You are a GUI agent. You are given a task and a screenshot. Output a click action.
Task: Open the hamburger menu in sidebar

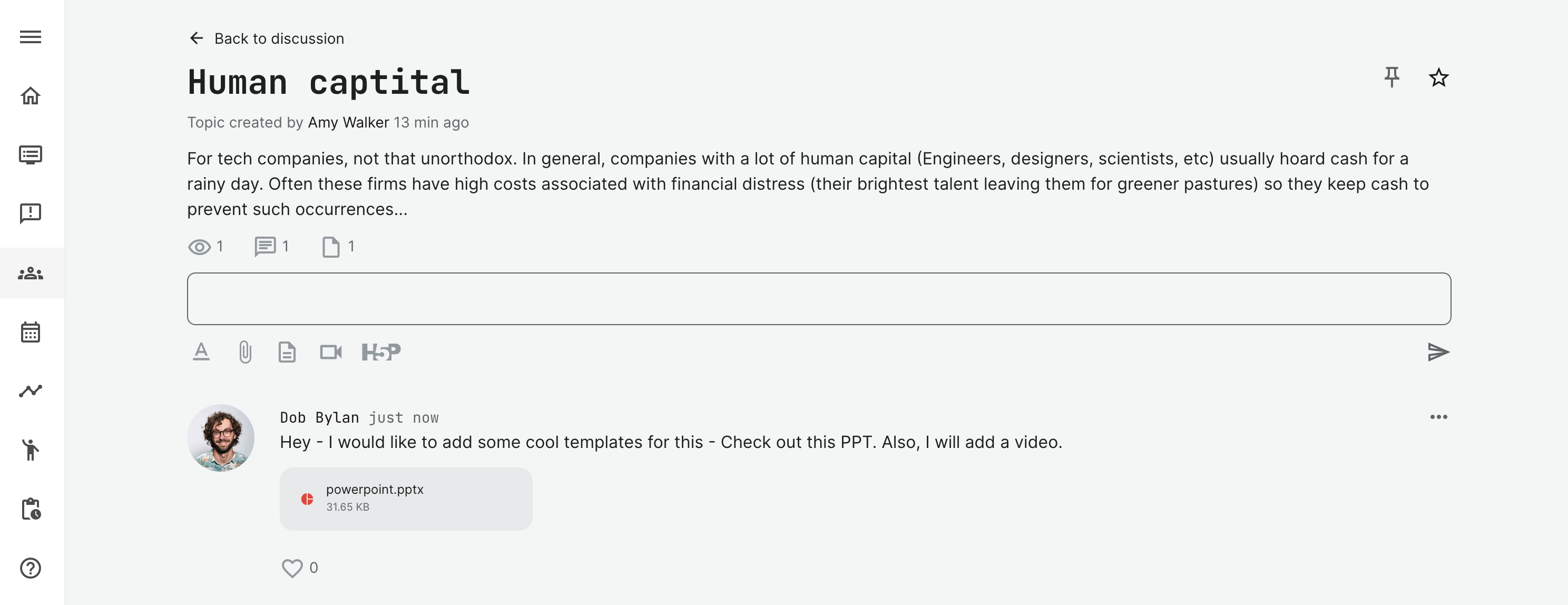pos(31,37)
